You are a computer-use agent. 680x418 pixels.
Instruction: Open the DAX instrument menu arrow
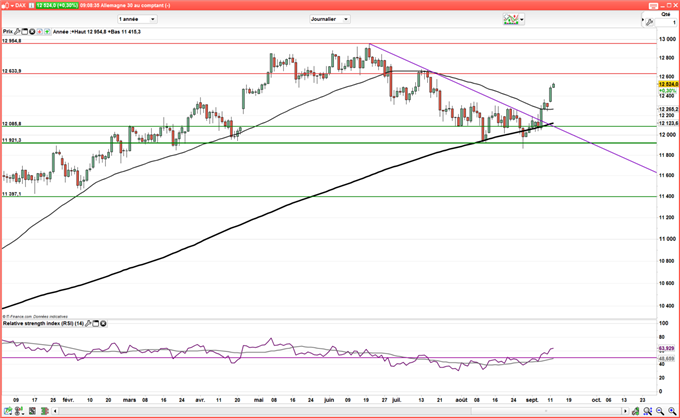(12, 6)
